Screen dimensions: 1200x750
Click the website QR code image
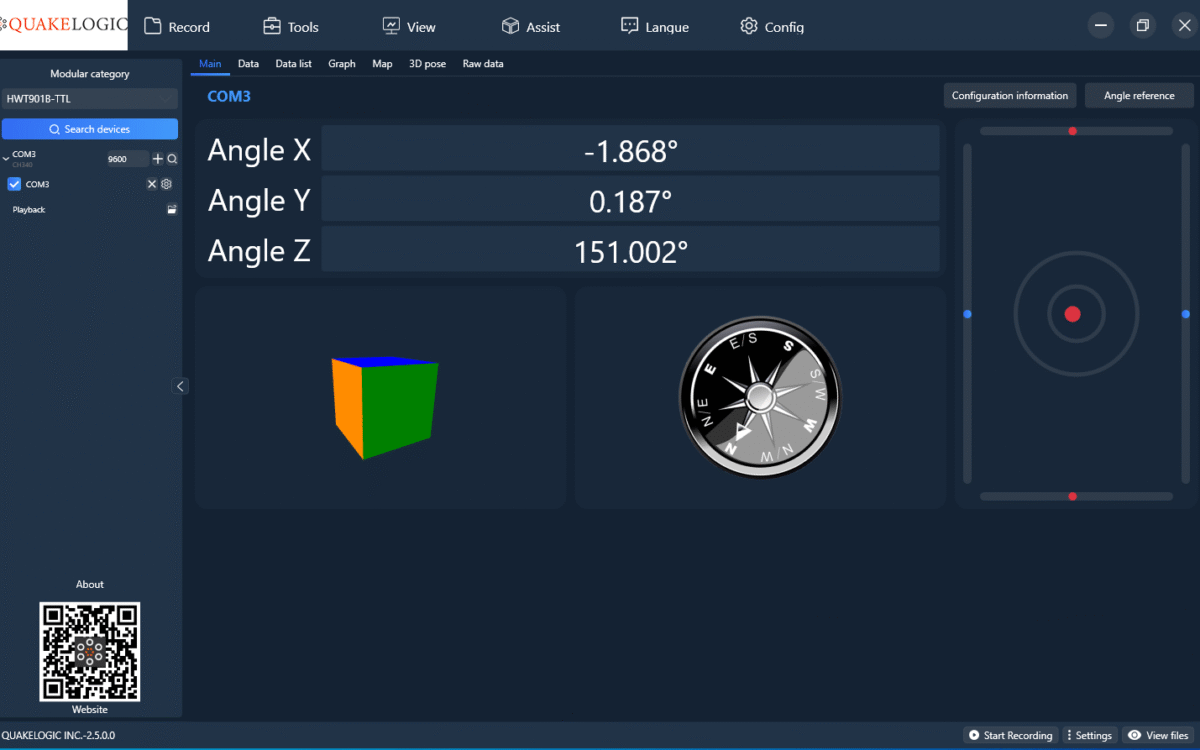point(89,651)
